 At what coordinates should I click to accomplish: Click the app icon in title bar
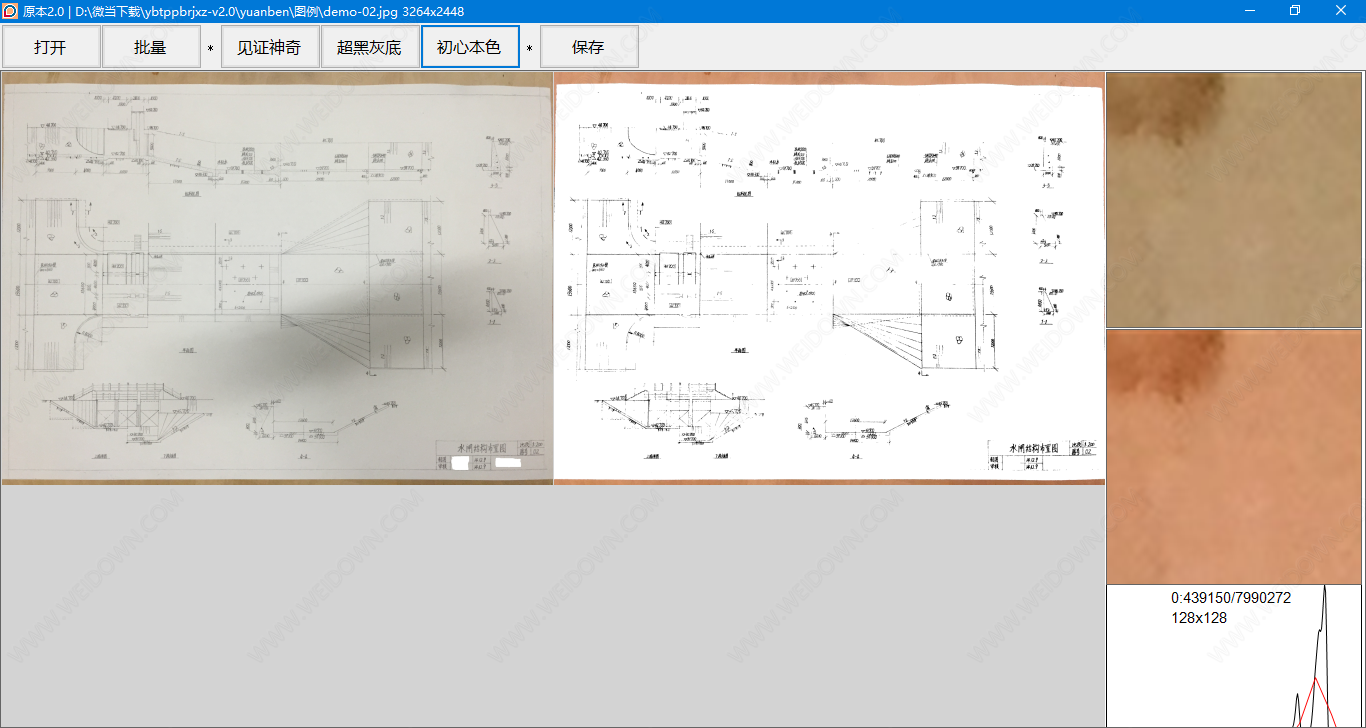tap(10, 11)
